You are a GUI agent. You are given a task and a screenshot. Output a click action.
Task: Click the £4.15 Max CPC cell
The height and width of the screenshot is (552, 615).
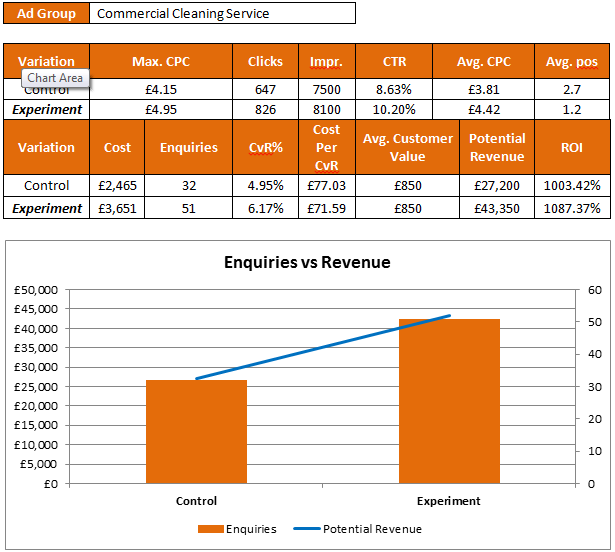(161, 89)
